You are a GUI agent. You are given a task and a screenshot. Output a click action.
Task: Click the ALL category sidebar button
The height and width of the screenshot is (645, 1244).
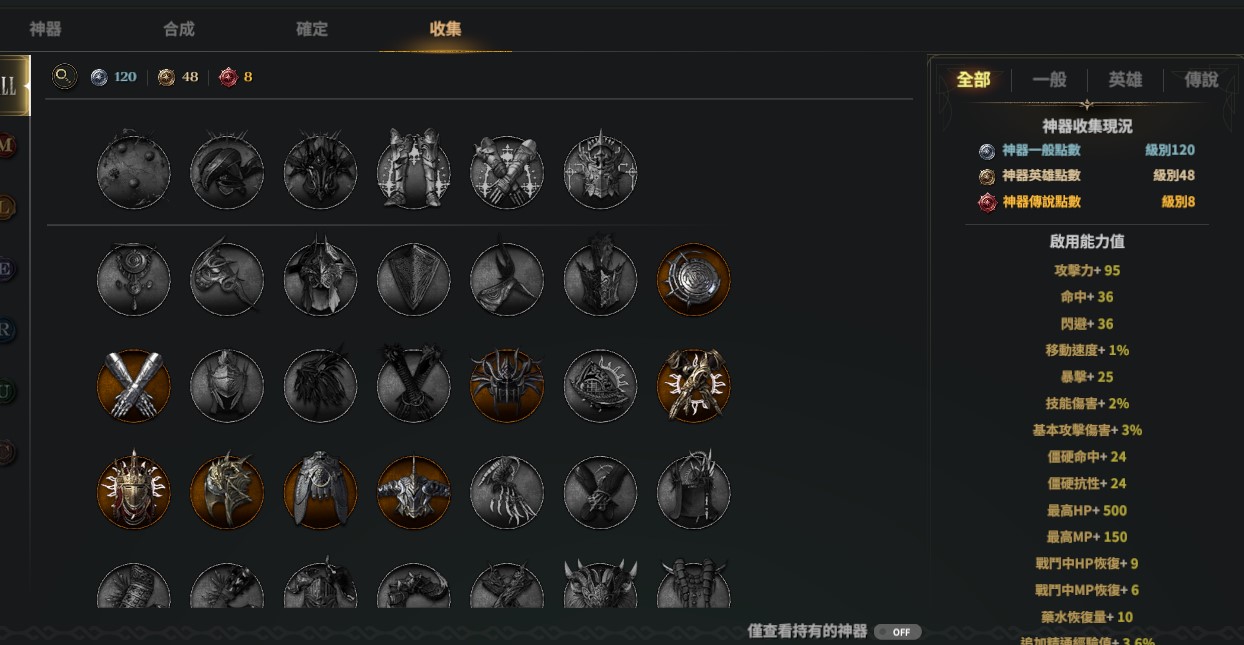click(12, 86)
